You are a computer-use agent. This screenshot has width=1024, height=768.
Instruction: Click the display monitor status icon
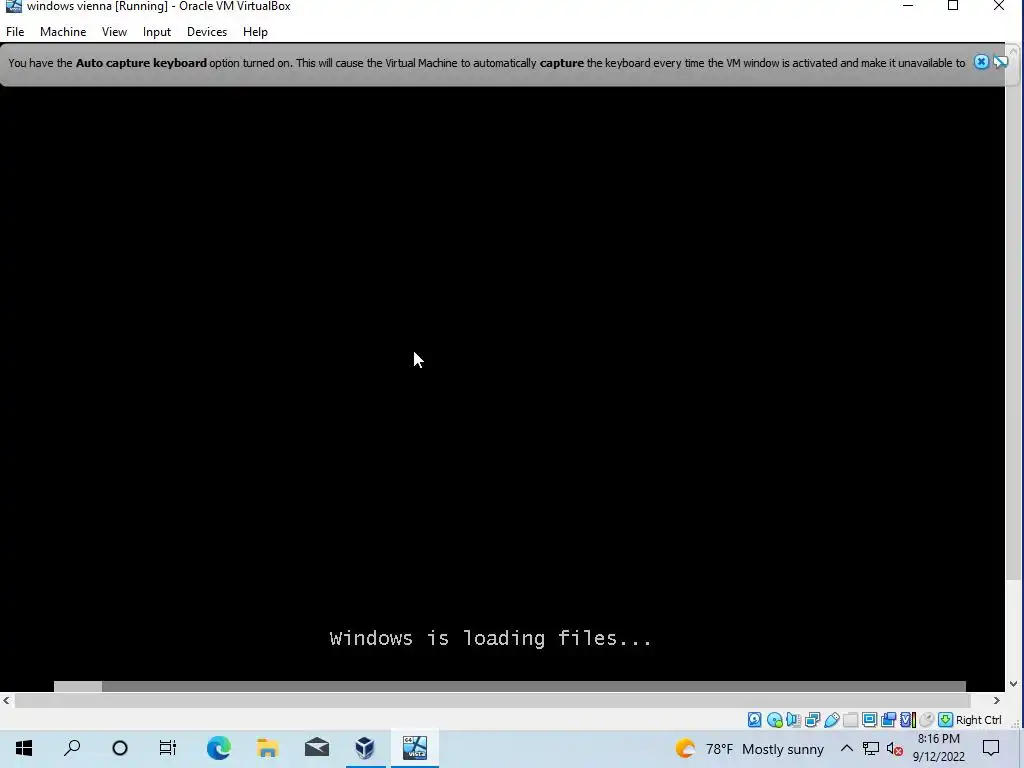(x=869, y=720)
